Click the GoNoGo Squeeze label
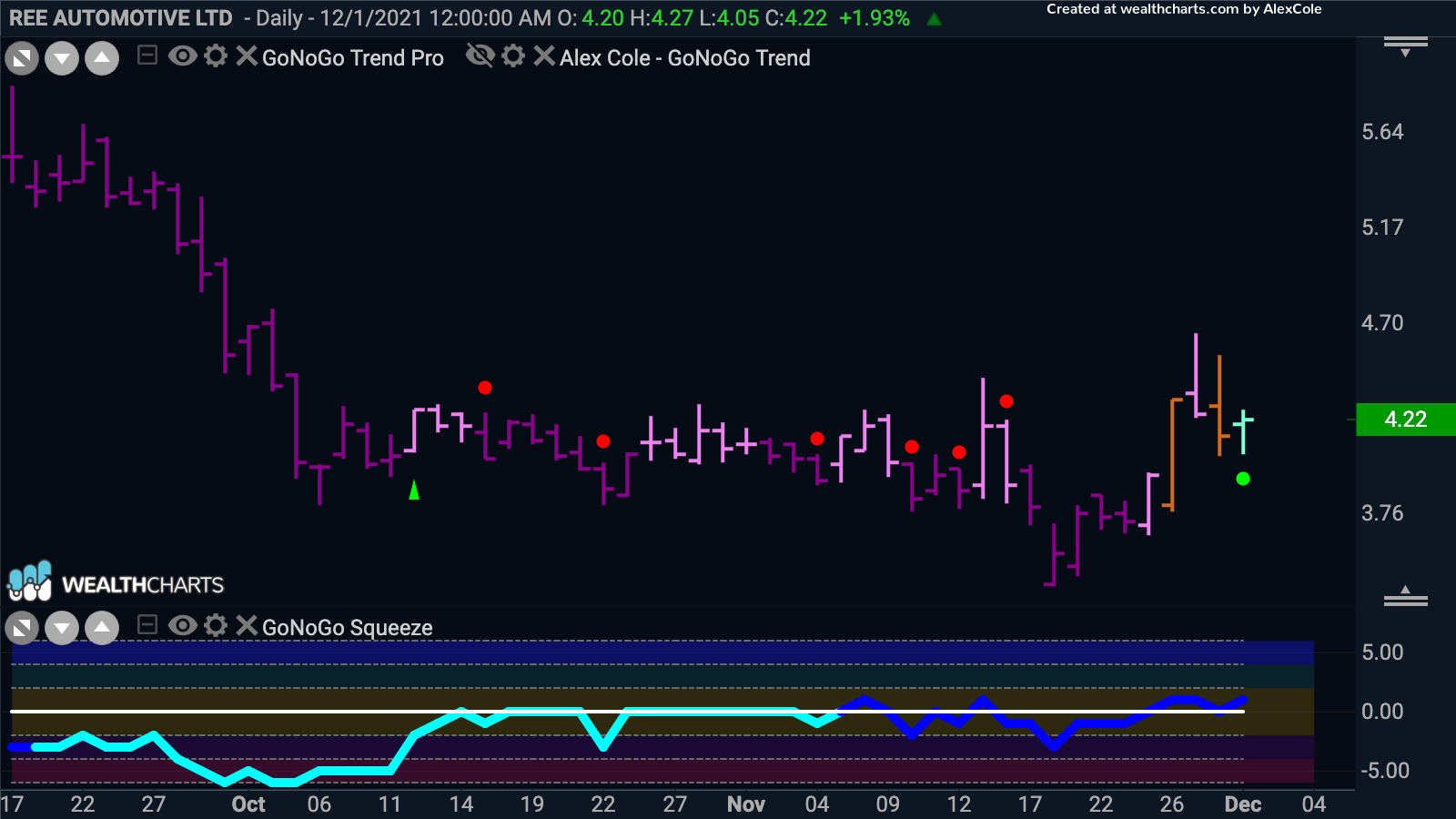Image resolution: width=1456 pixels, height=819 pixels. click(x=348, y=628)
